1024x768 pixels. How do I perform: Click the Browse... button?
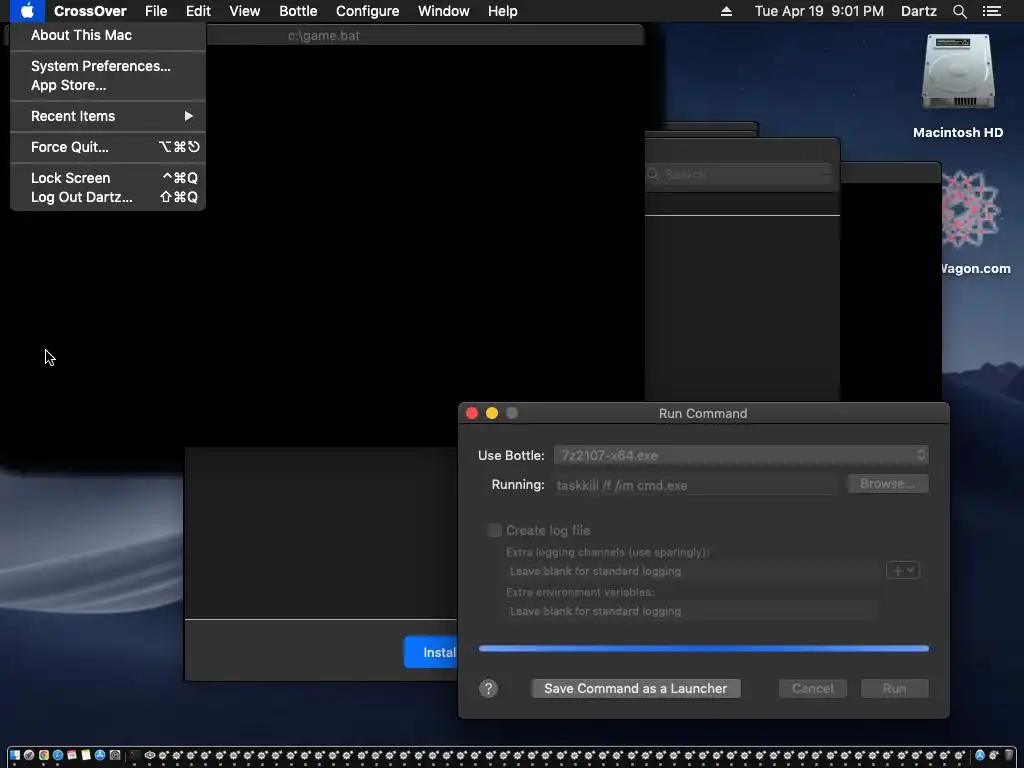click(888, 484)
